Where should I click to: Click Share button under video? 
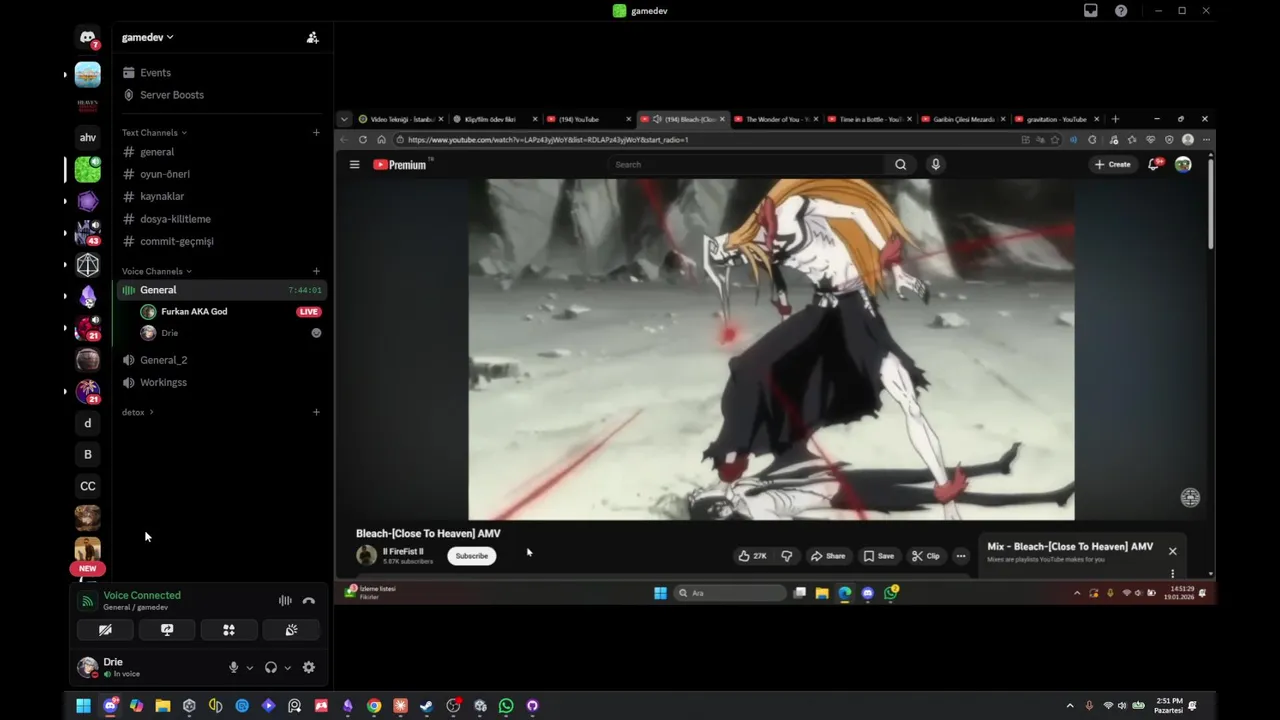click(828, 556)
